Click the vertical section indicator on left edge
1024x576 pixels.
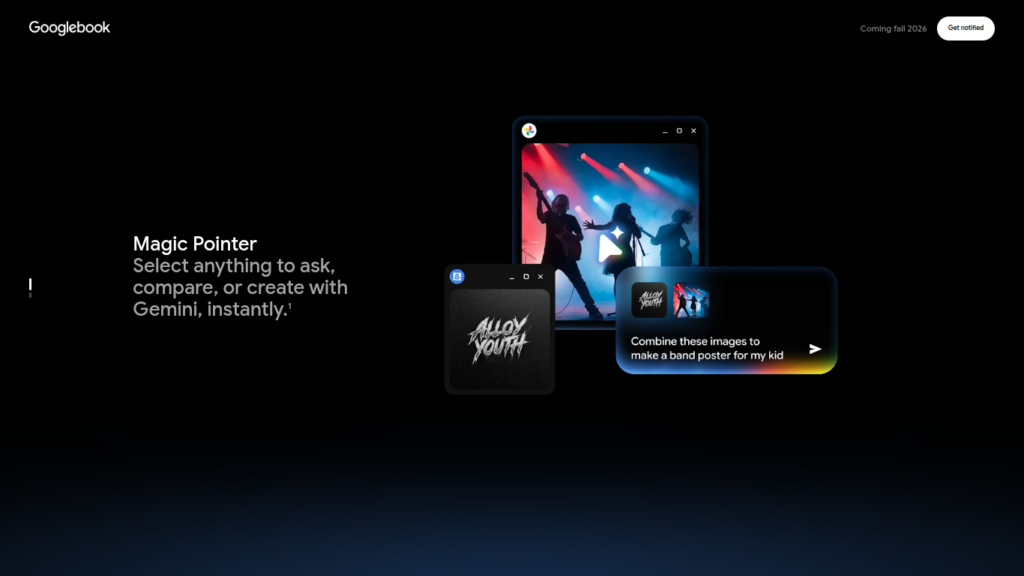[x=30, y=287]
